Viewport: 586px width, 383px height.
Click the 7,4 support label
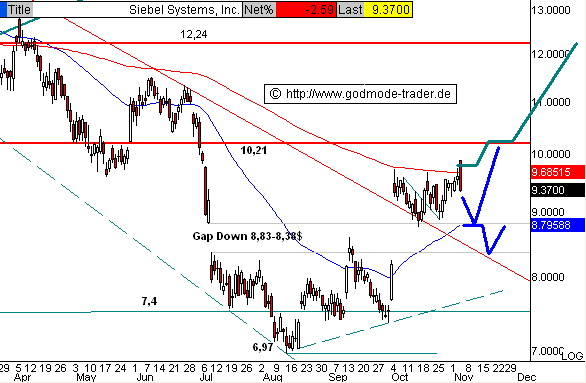coord(149,301)
